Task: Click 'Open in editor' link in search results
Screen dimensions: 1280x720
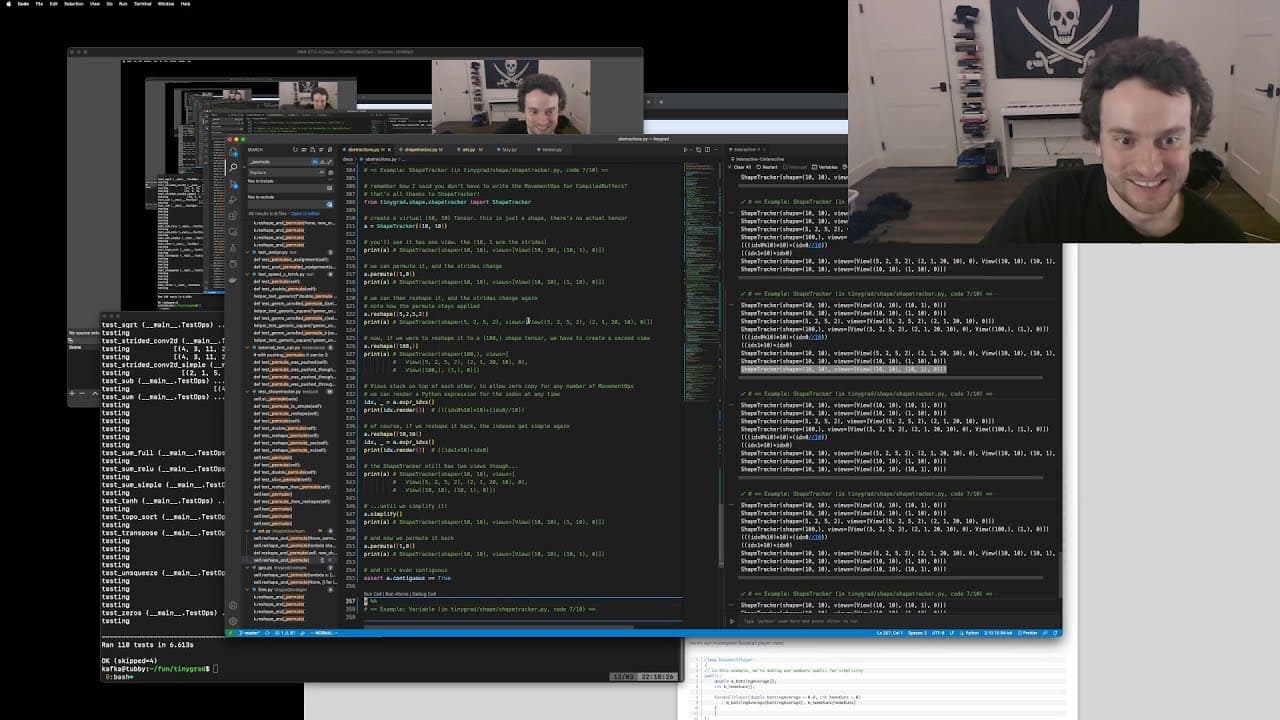Action: click(x=305, y=214)
